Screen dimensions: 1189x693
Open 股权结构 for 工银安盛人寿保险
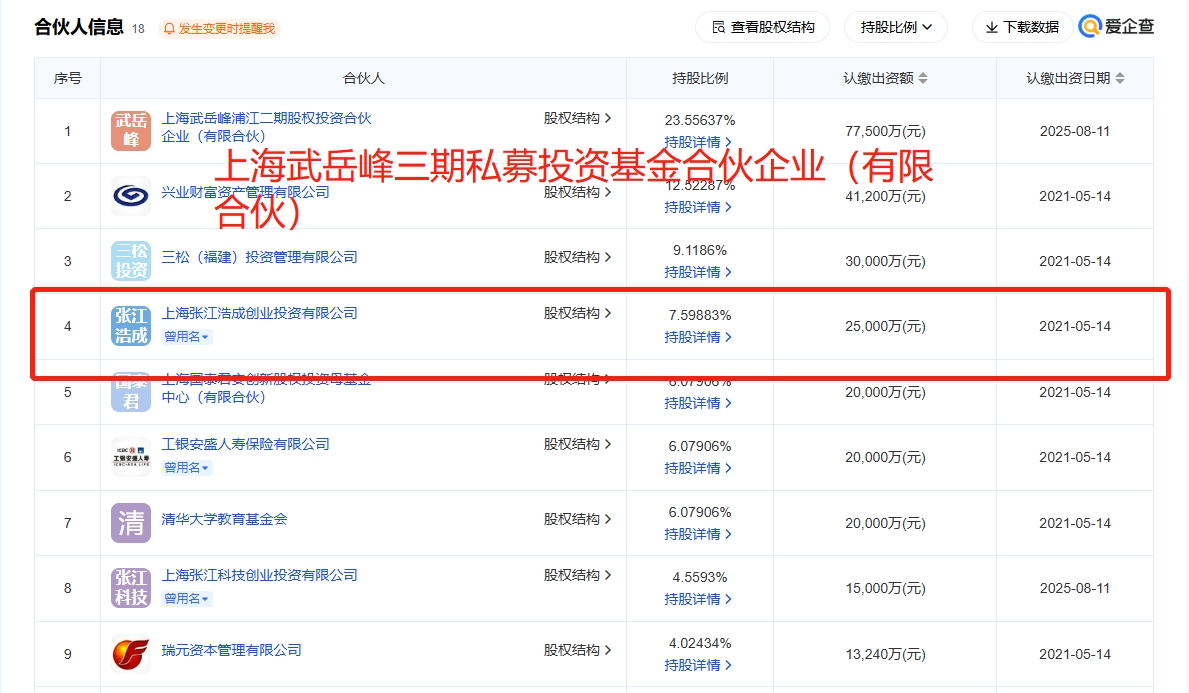[x=577, y=444]
